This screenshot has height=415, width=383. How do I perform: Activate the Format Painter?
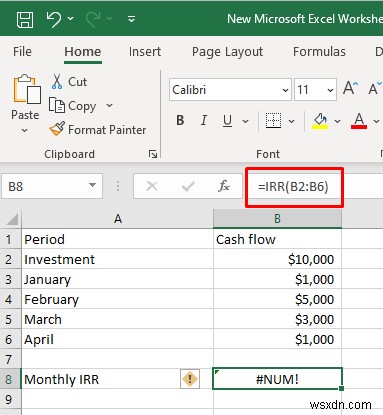click(98, 130)
